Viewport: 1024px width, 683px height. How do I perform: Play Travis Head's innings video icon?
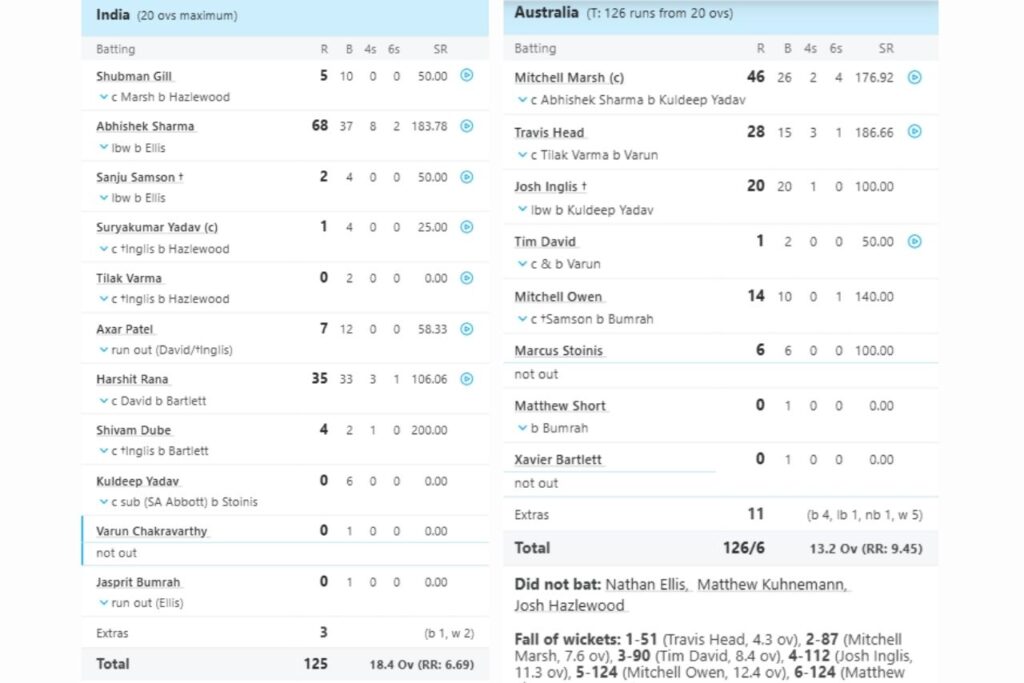tap(914, 132)
